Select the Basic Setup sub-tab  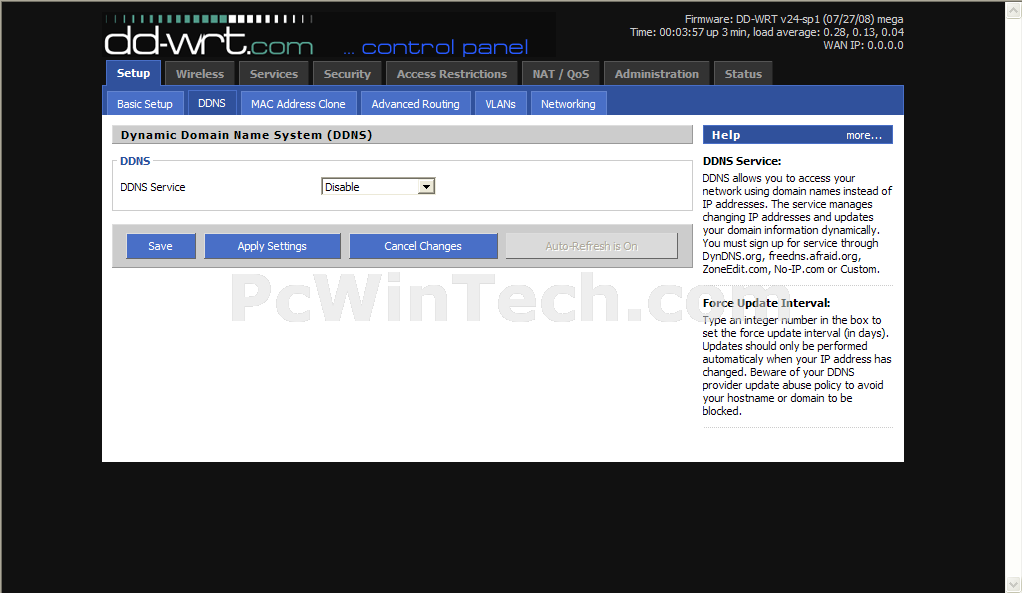tap(145, 104)
